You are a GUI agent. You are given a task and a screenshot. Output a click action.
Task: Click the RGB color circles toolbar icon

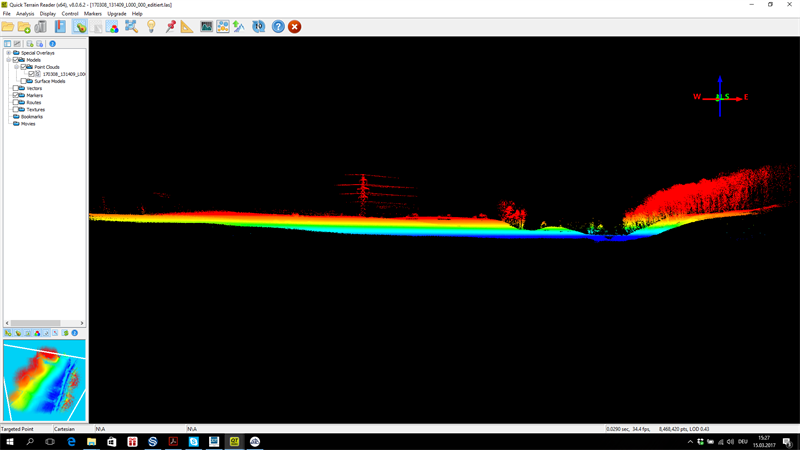(x=113, y=27)
